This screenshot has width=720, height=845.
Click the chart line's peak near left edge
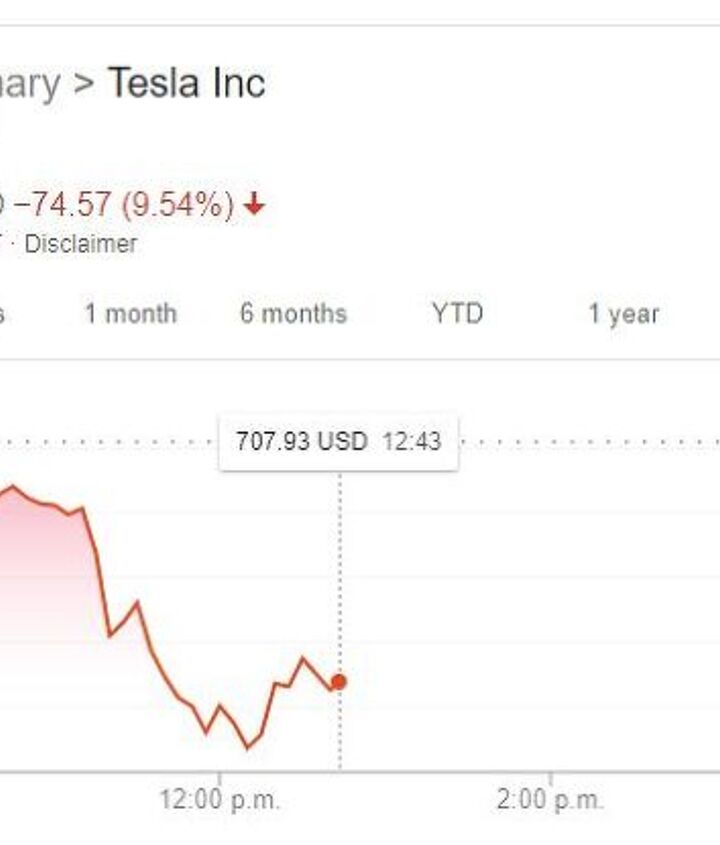click(13, 488)
